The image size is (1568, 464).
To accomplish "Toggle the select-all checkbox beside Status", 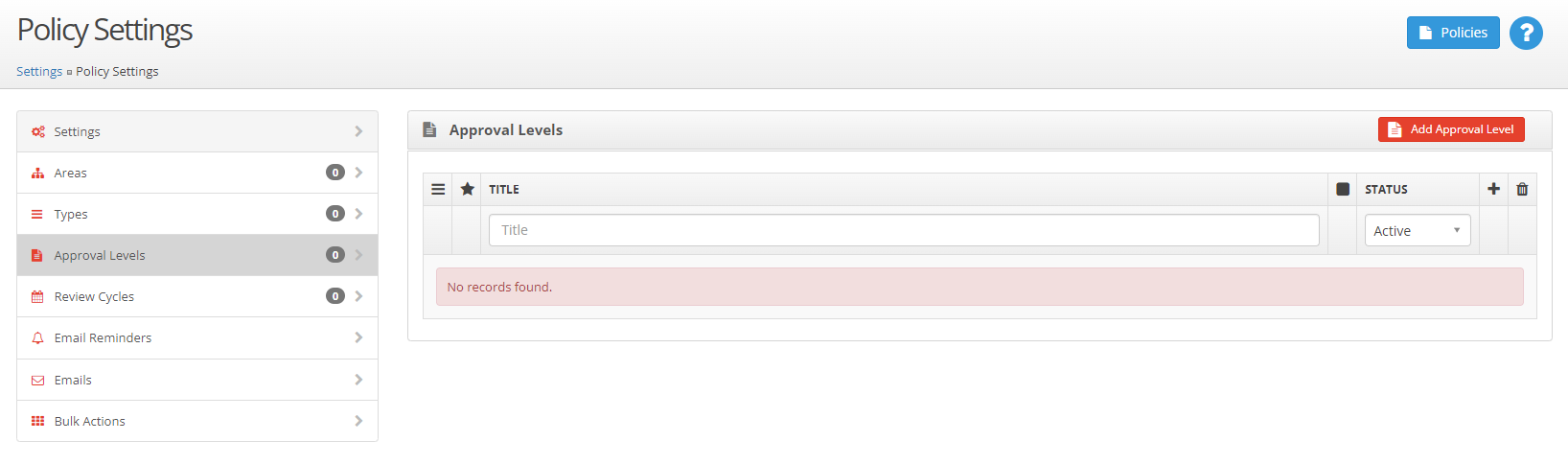I will [x=1343, y=189].
